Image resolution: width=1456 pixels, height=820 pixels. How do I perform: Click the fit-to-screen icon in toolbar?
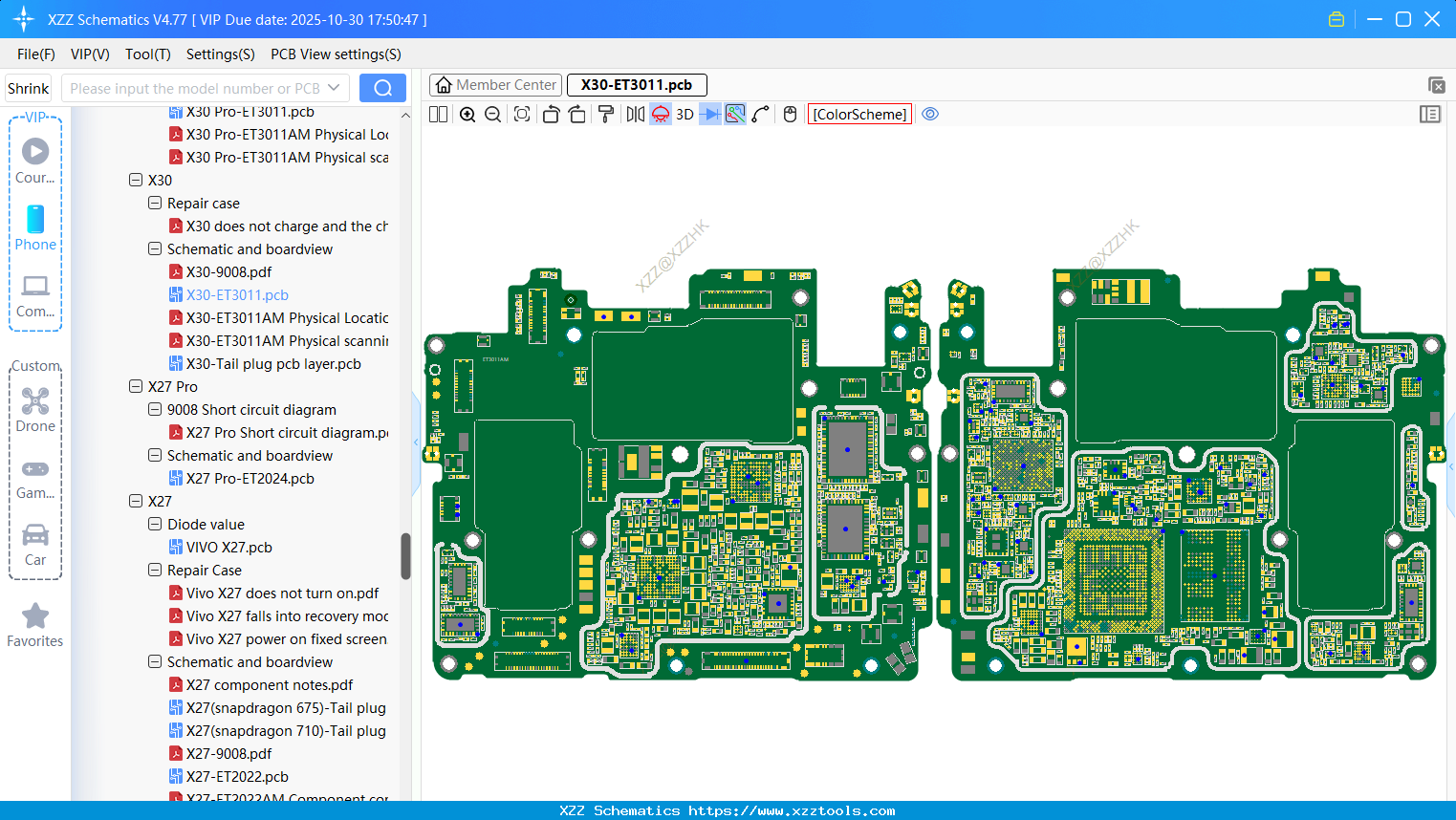click(x=522, y=115)
